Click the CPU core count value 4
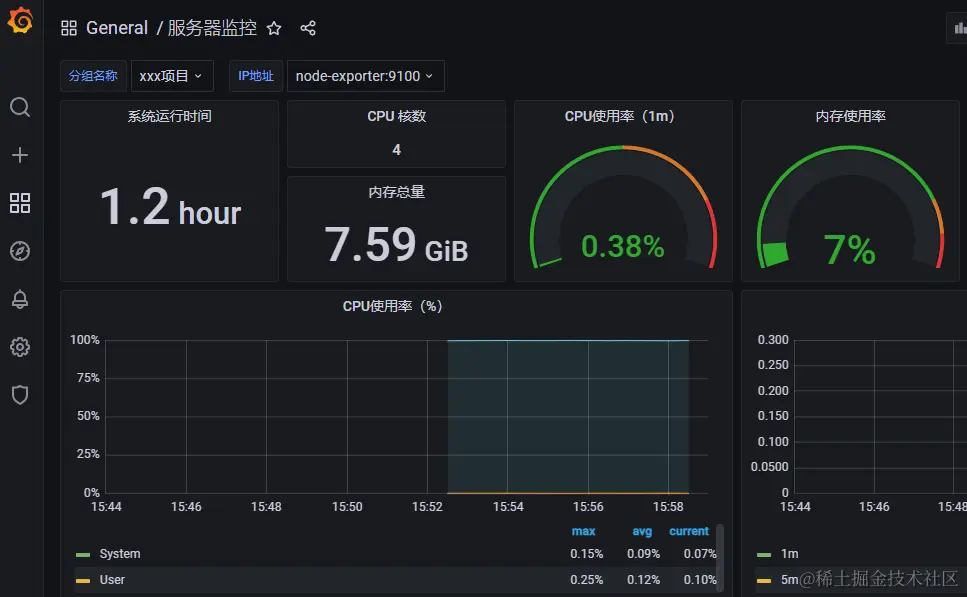Image resolution: width=967 pixels, height=597 pixels. (397, 149)
